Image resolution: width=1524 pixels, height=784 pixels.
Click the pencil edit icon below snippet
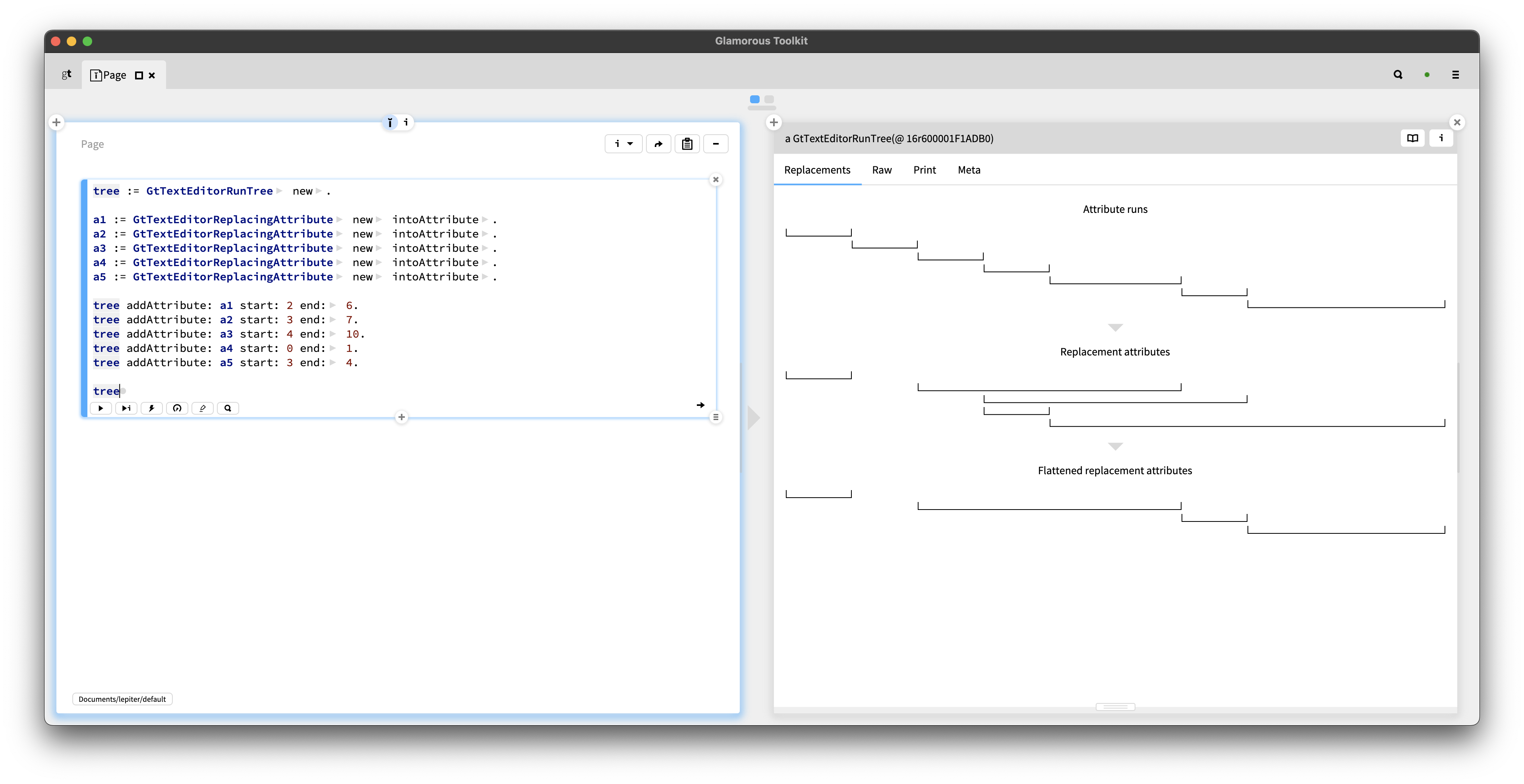[202, 408]
